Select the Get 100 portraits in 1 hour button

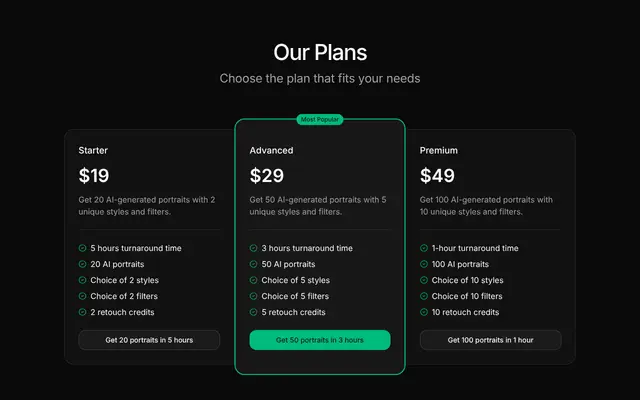(x=491, y=340)
